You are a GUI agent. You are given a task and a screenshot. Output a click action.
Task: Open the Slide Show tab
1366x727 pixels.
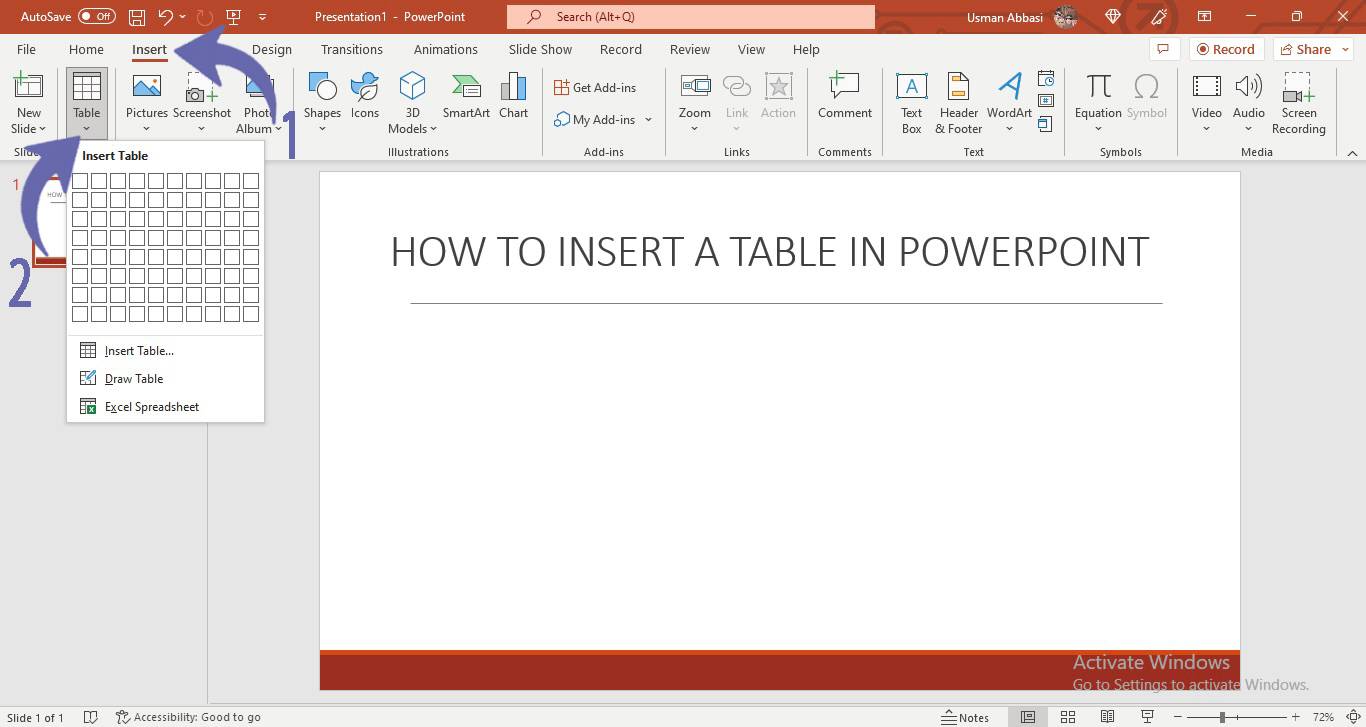point(540,49)
